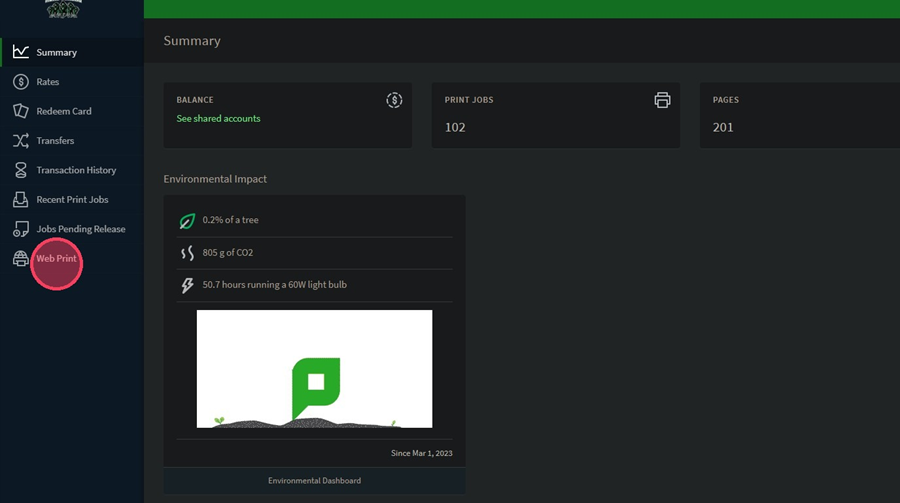Follow the See shared accounts link
Image resolution: width=900 pixels, height=503 pixels.
(218, 118)
